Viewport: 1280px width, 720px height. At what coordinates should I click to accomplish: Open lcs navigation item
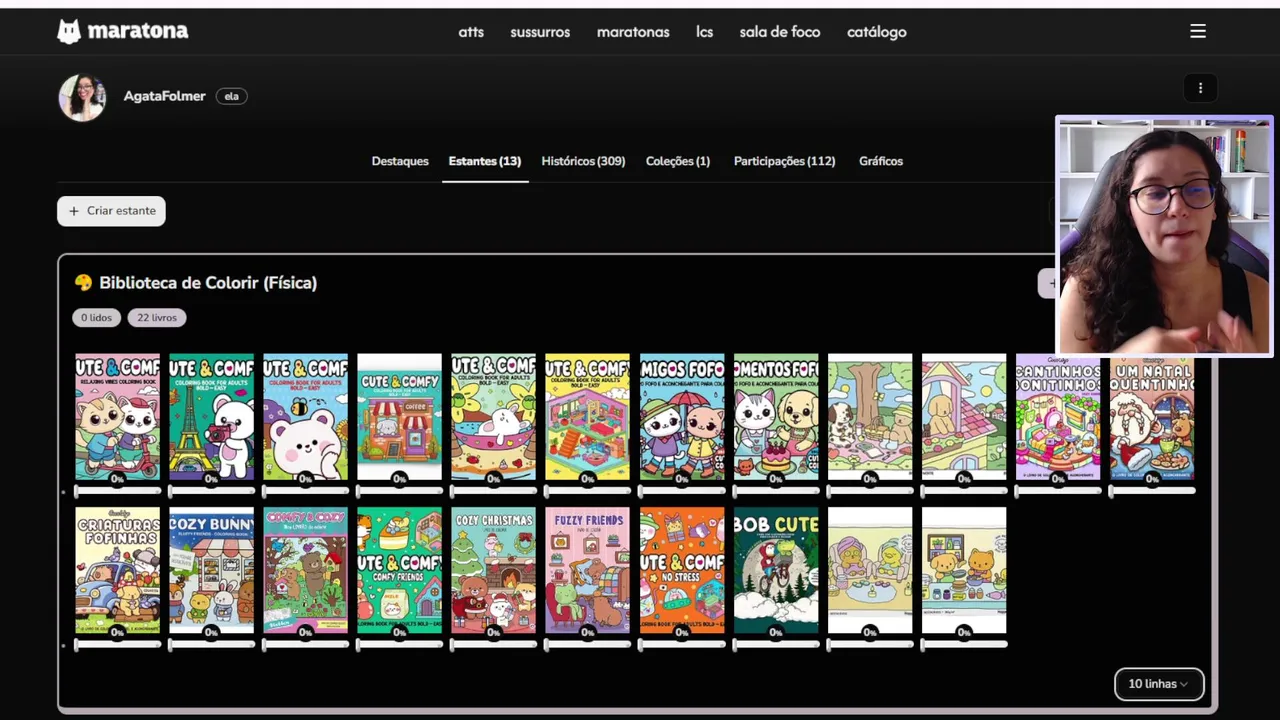pos(705,32)
